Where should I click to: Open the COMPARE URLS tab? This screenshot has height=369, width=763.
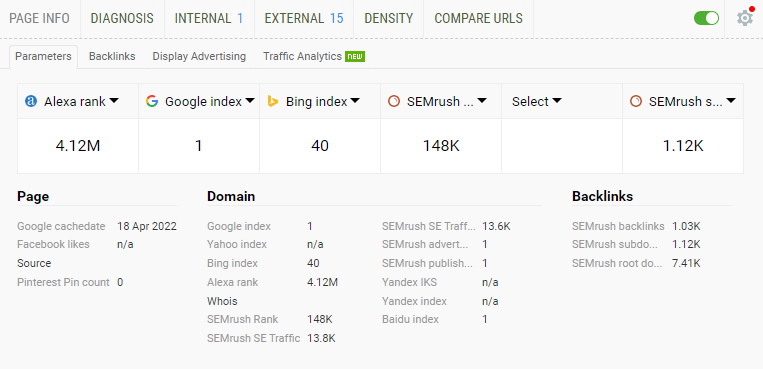pos(478,18)
